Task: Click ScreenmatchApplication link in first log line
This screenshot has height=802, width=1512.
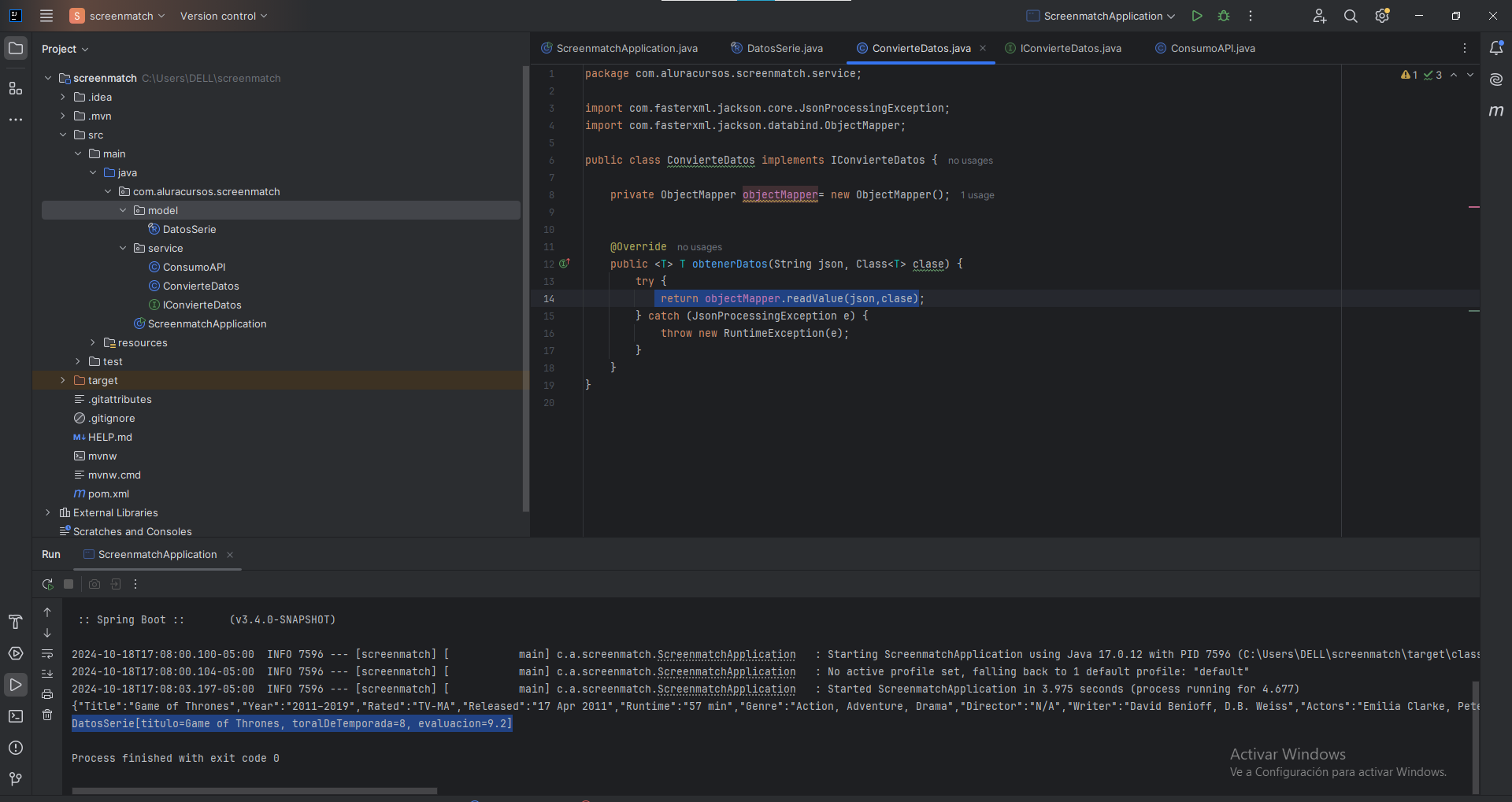Action: coord(726,654)
